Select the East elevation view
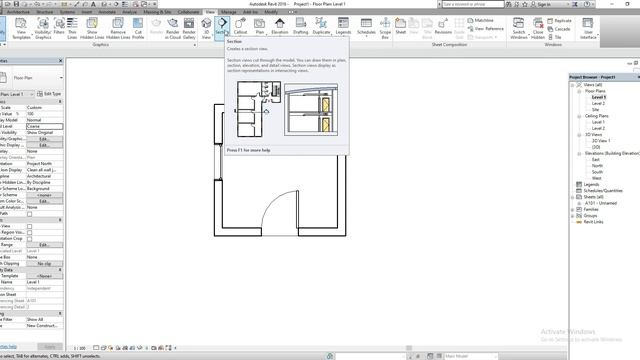This screenshot has height=360, width=640. click(x=596, y=160)
